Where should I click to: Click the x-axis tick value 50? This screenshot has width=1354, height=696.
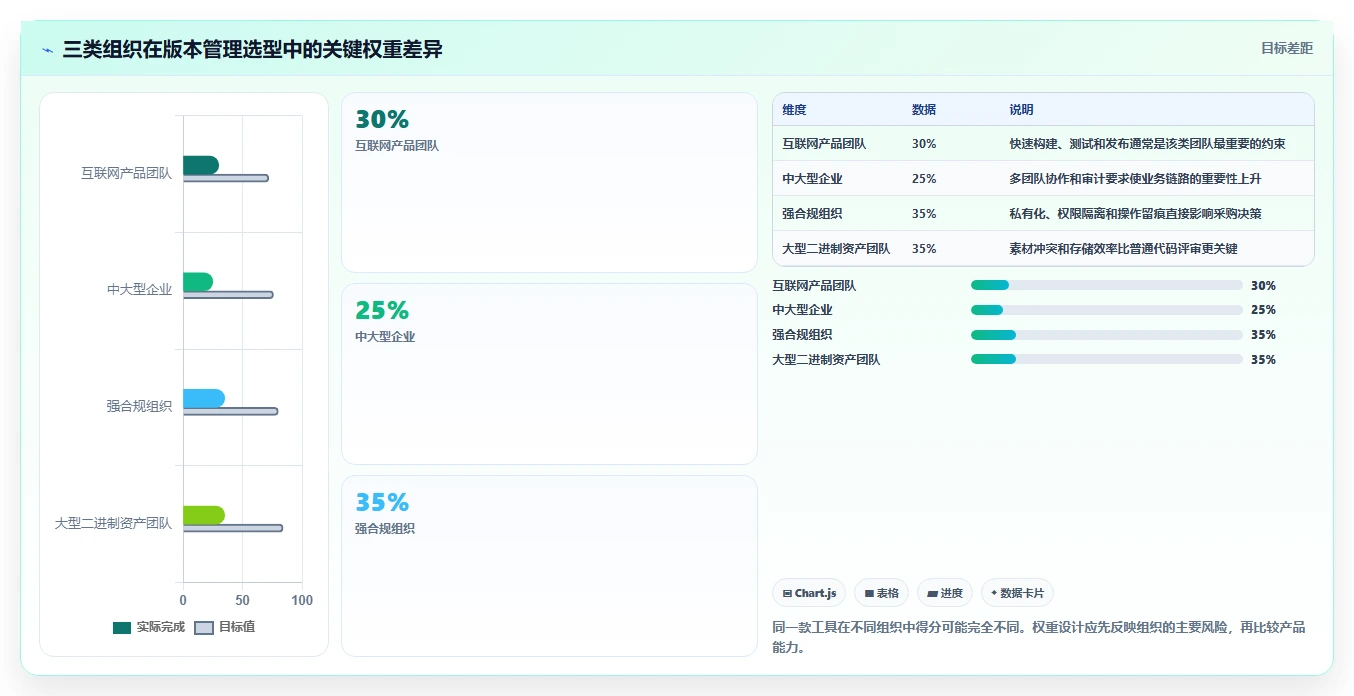click(x=242, y=600)
